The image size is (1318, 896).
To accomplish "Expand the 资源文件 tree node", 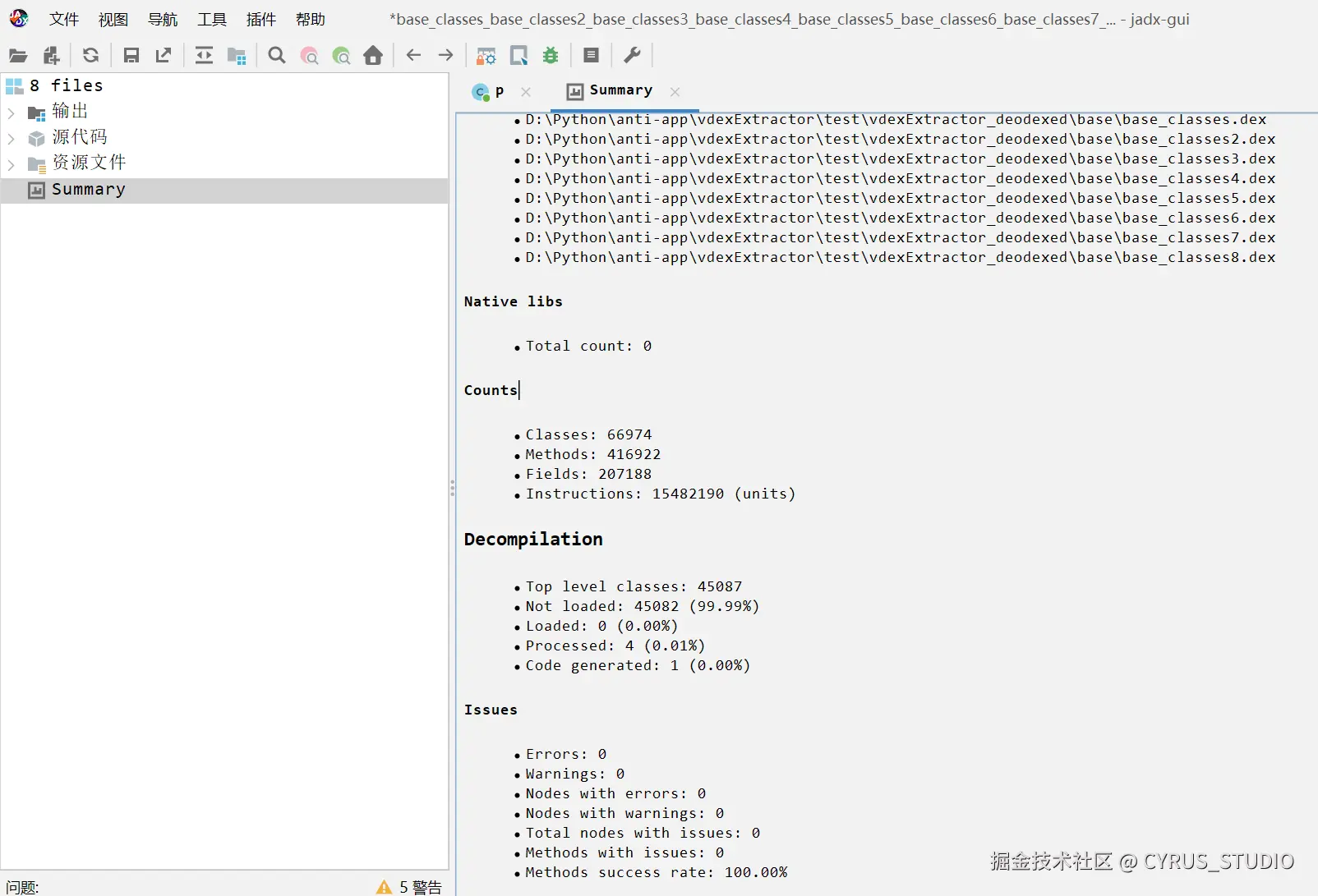I will [x=12, y=163].
